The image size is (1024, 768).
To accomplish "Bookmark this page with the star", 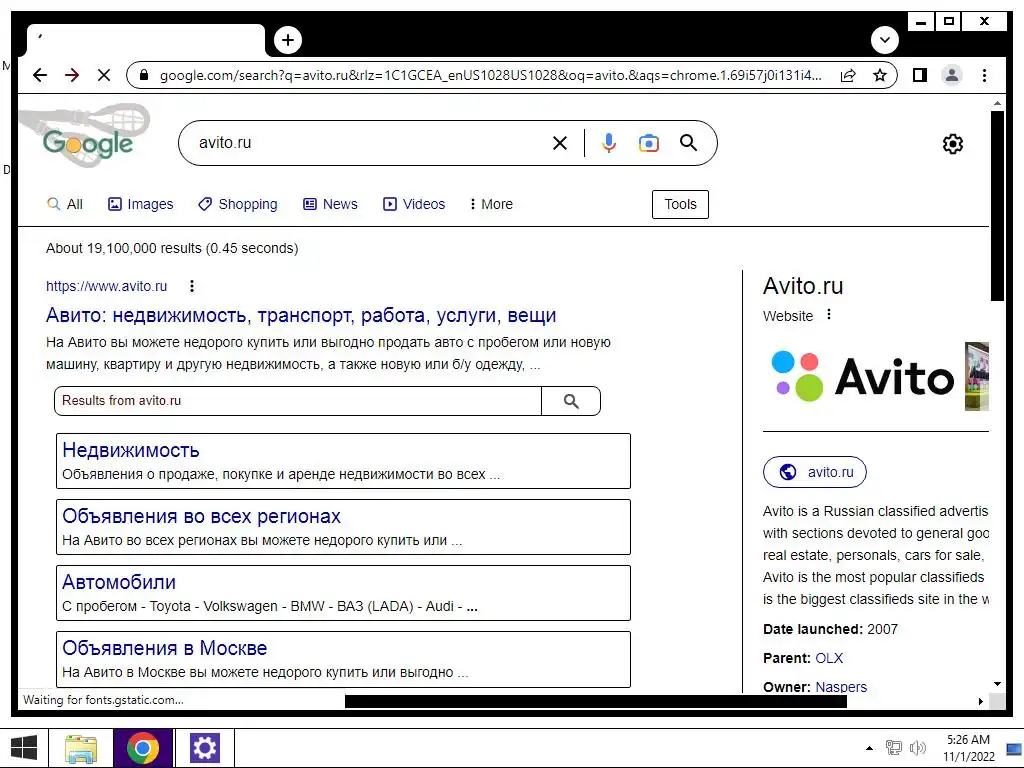I will click(x=880, y=75).
